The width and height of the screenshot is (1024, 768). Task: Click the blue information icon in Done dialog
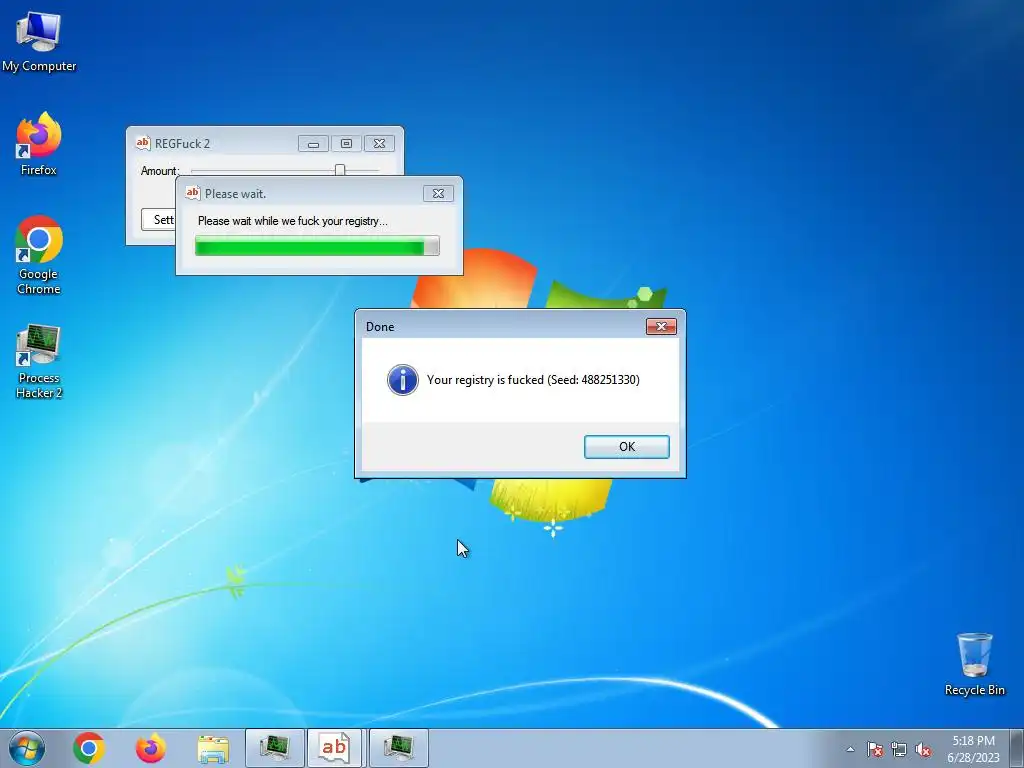coord(402,380)
